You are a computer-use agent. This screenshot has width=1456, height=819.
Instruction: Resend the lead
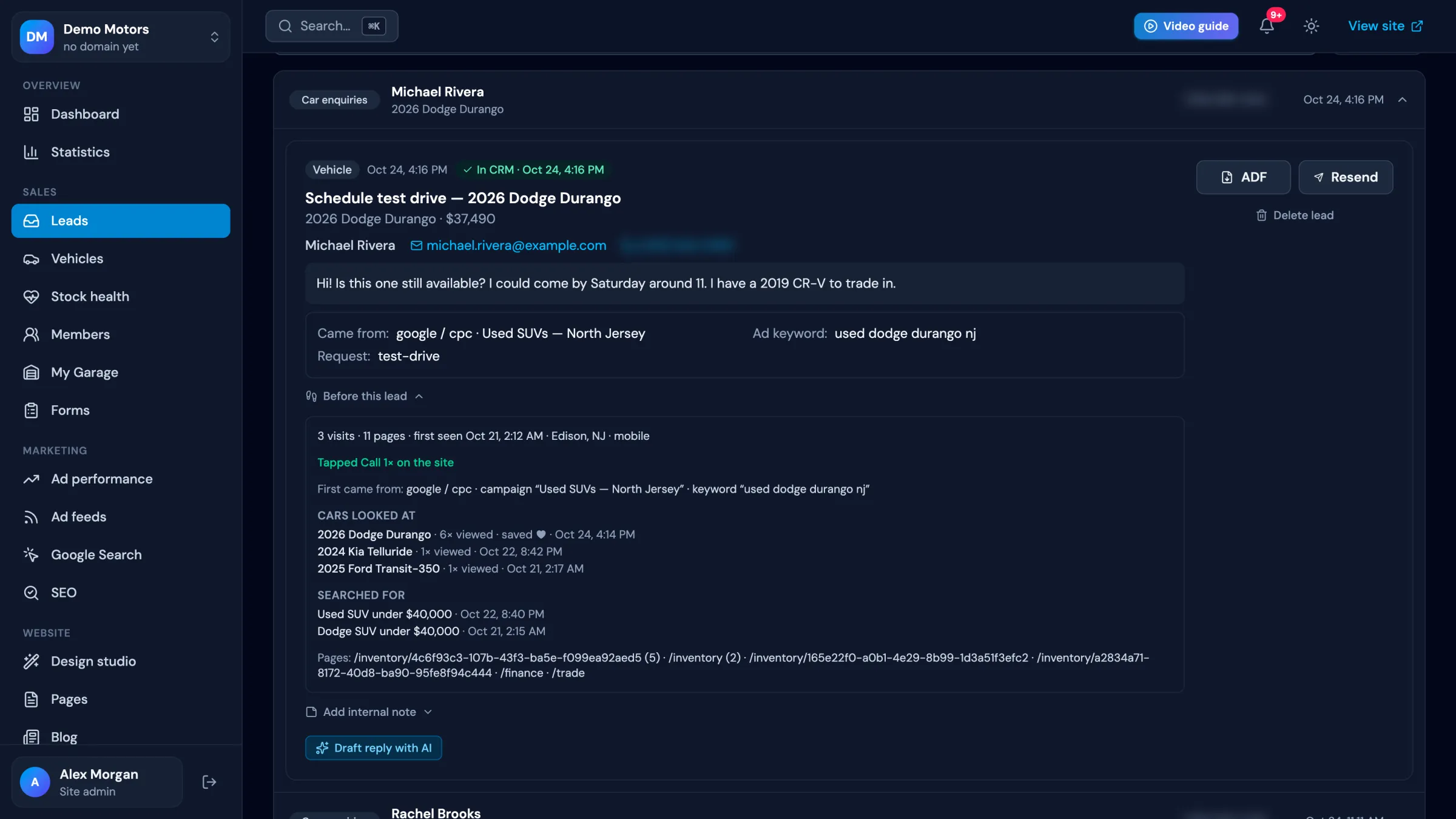(1346, 177)
